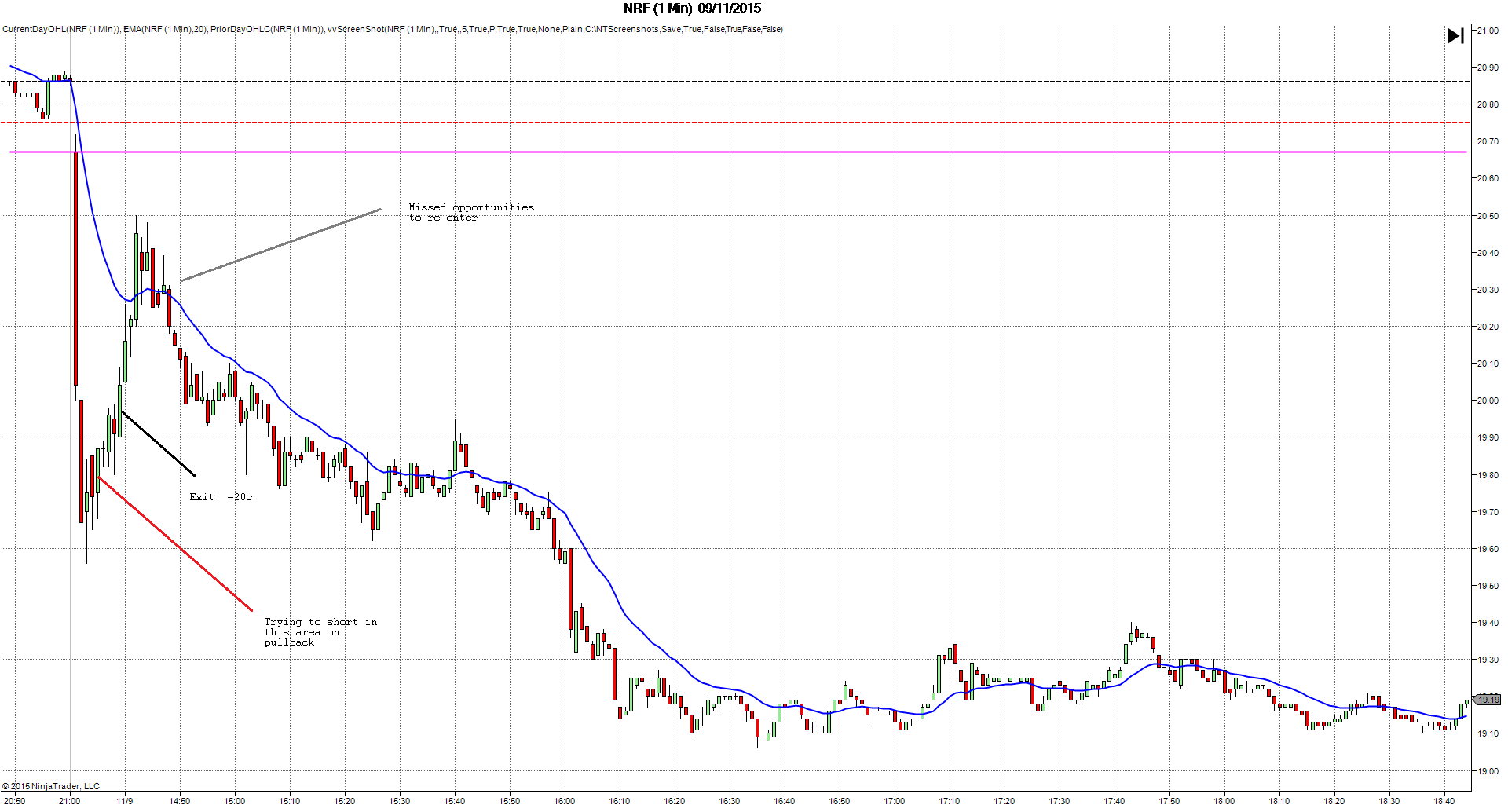Click the 16:30 time axis label
This screenshot has height=812, width=1508.
pyautogui.click(x=729, y=801)
